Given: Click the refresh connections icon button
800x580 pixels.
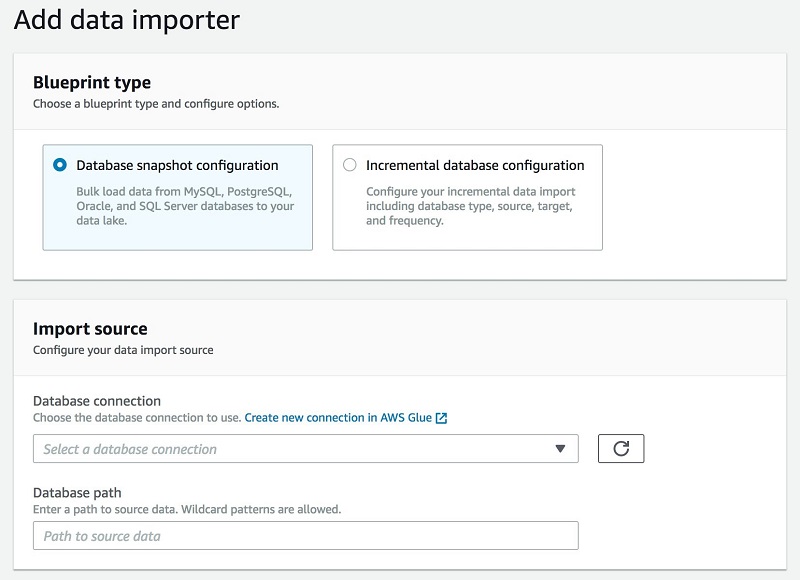Looking at the screenshot, I should point(621,448).
